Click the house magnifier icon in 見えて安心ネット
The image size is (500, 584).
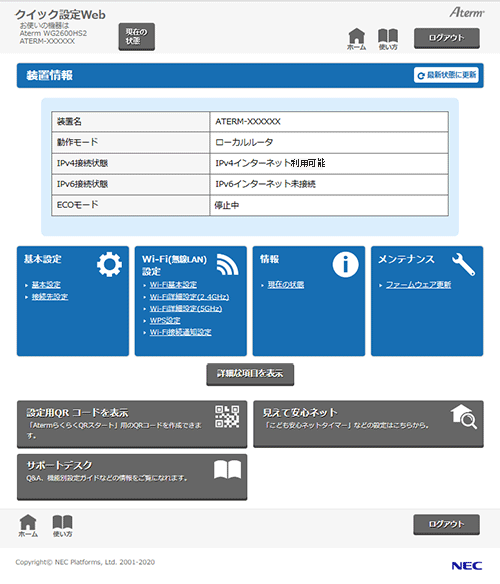463,416
